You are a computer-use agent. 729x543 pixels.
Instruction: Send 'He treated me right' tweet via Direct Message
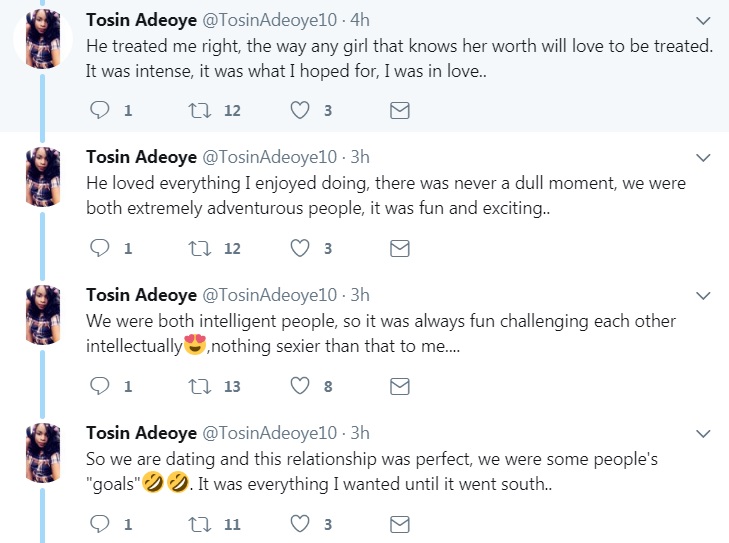point(399,111)
